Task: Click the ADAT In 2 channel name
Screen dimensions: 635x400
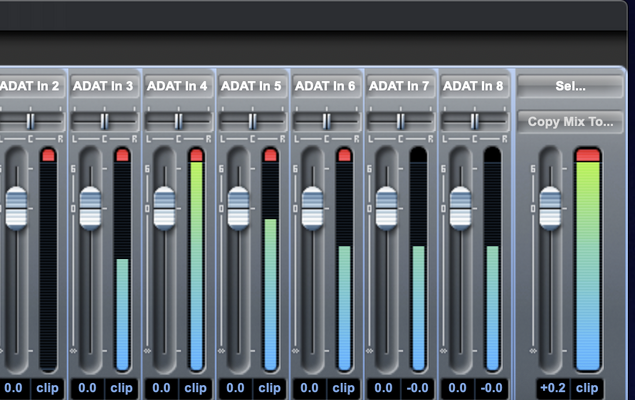Action: pos(32,86)
